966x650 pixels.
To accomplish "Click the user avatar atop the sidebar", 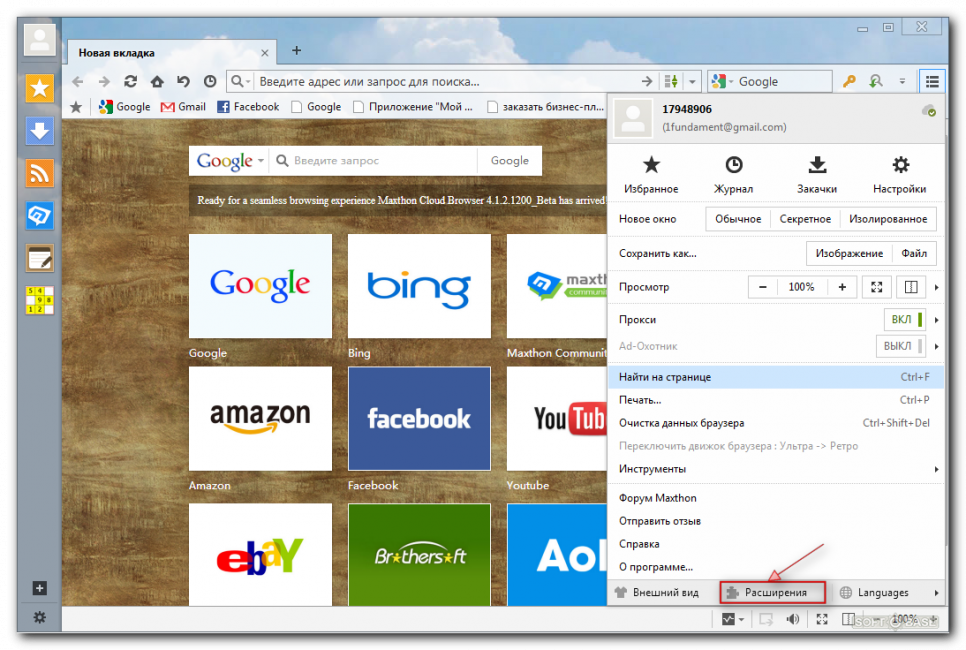I will click(x=40, y=39).
